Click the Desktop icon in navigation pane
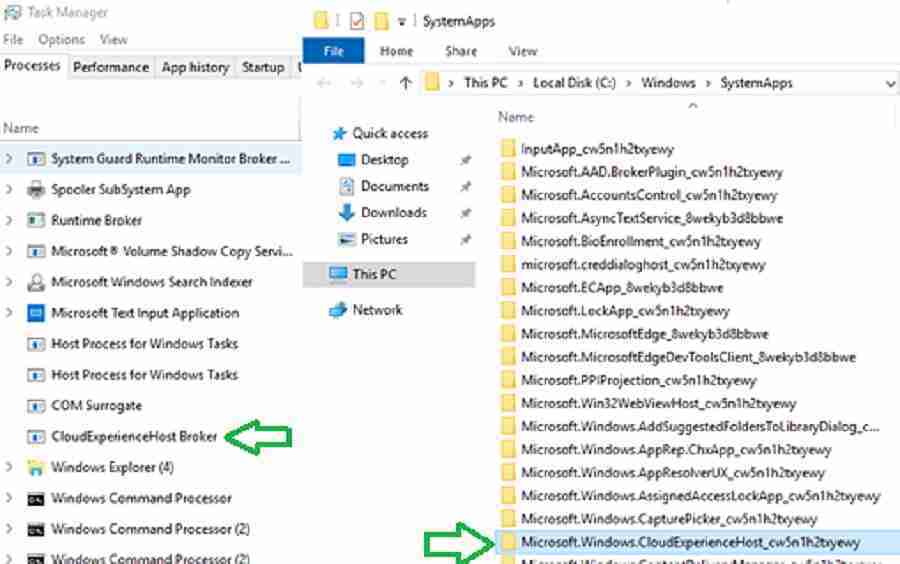This screenshot has width=900, height=564. point(346,160)
